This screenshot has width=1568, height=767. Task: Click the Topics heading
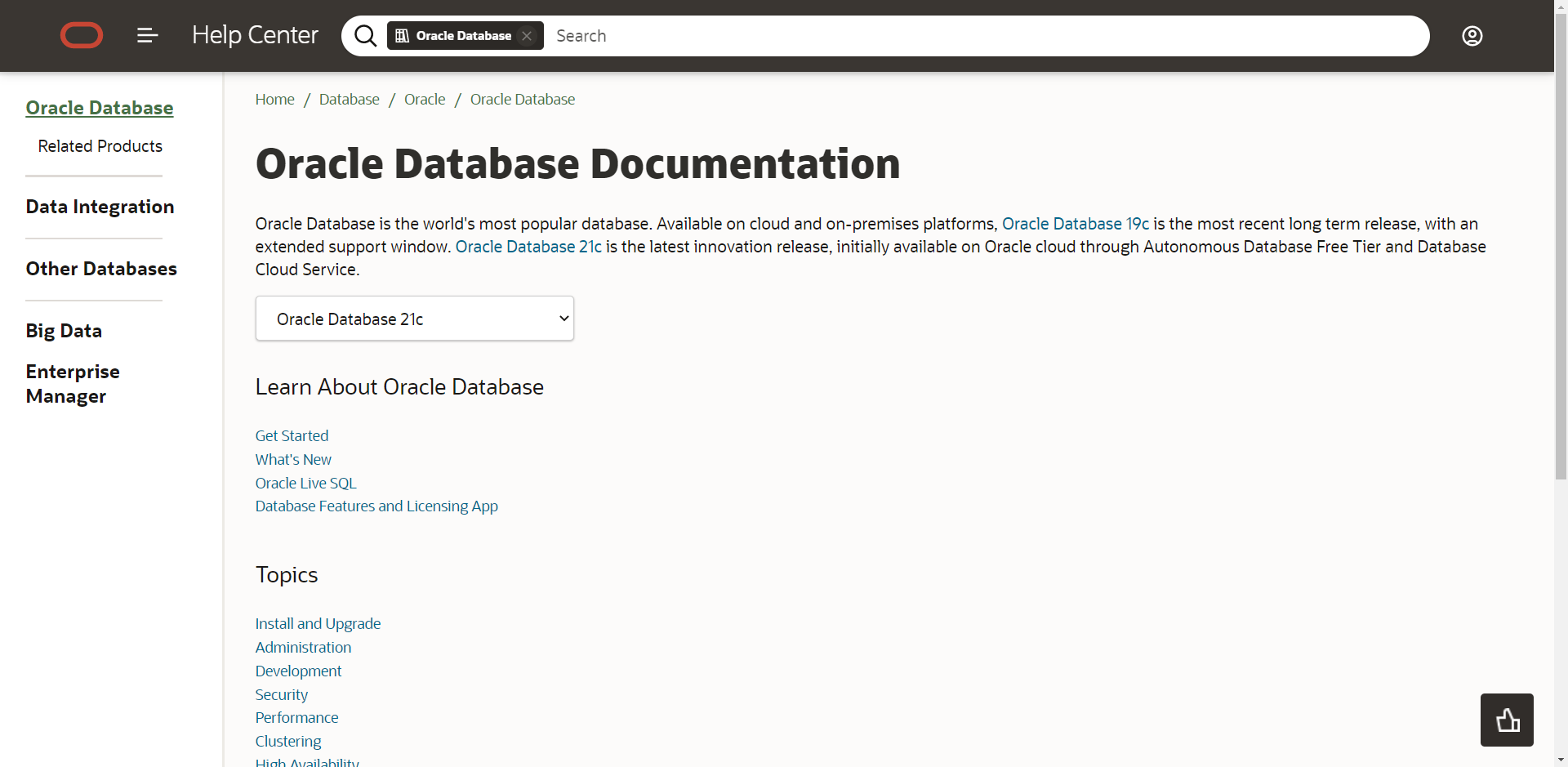[x=287, y=575]
